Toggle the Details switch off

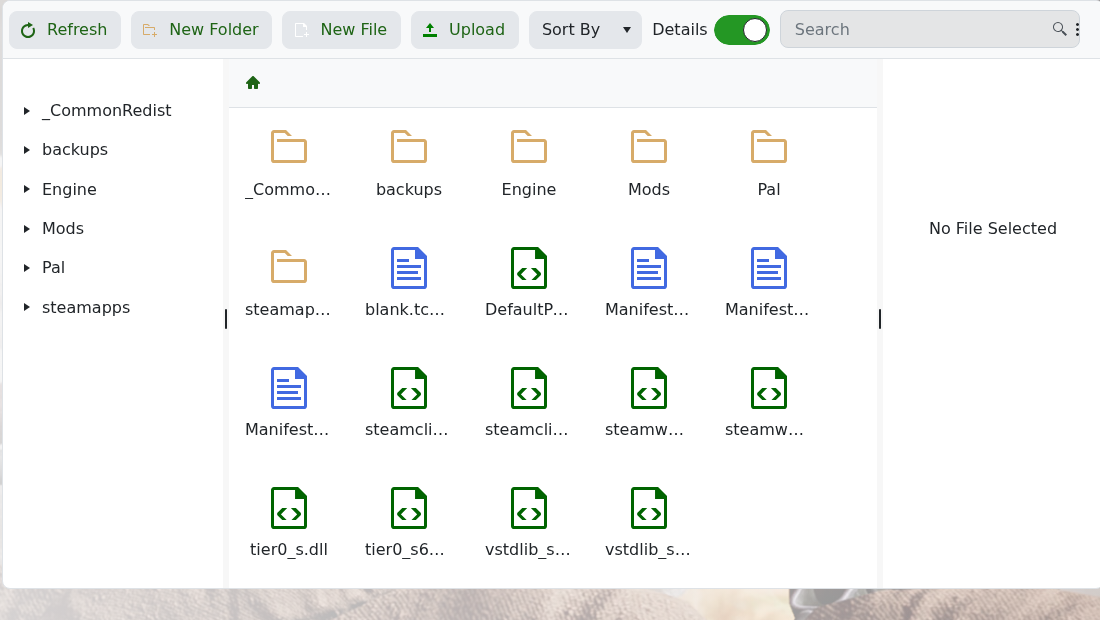pos(742,30)
